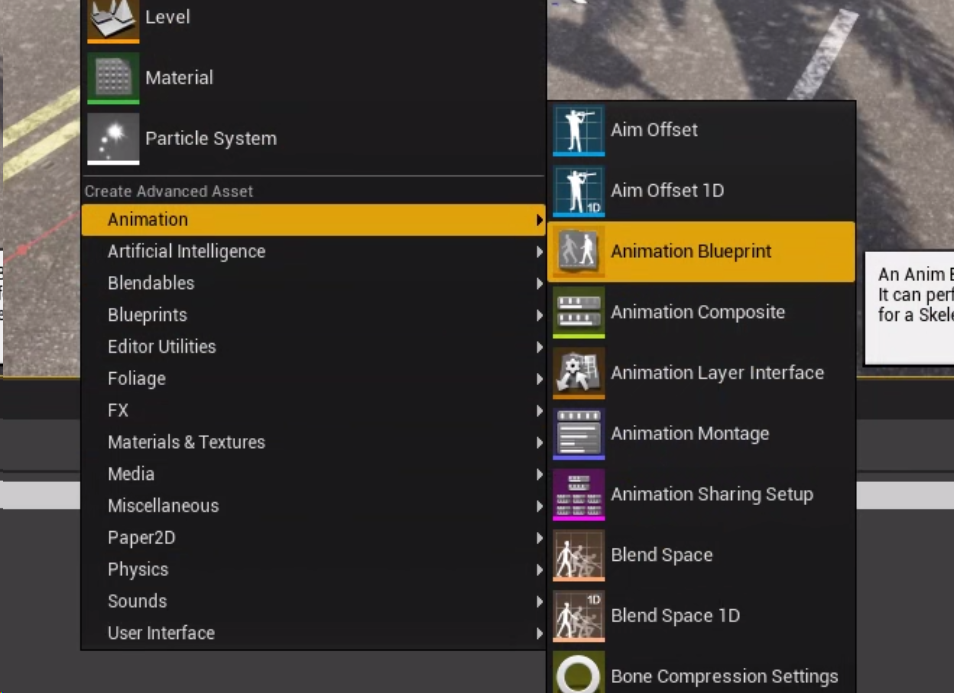Click the Bone Compression Settings icon
Image resolution: width=954 pixels, height=693 pixels.
[x=579, y=676]
